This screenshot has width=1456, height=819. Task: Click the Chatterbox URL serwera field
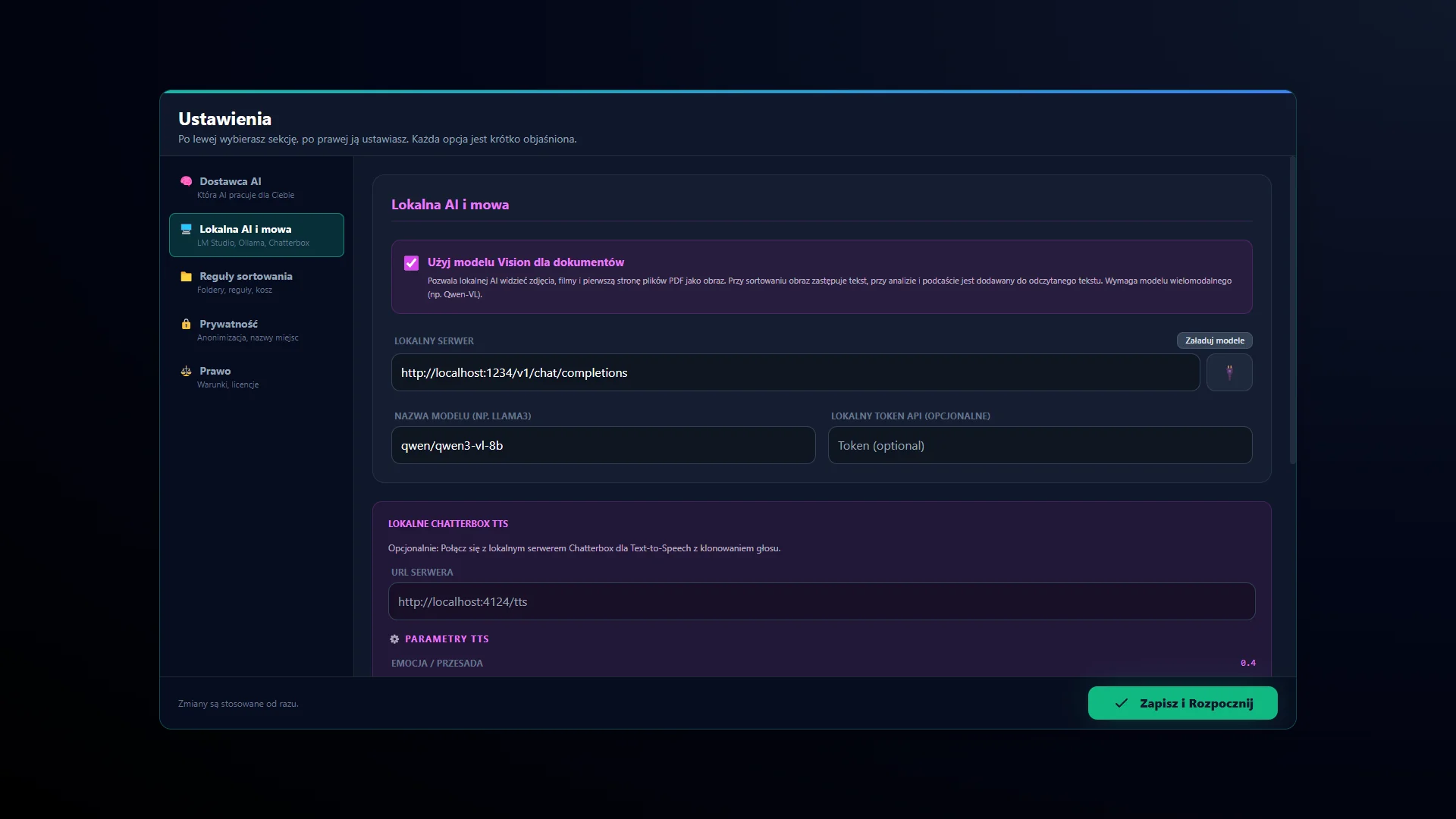coord(821,601)
